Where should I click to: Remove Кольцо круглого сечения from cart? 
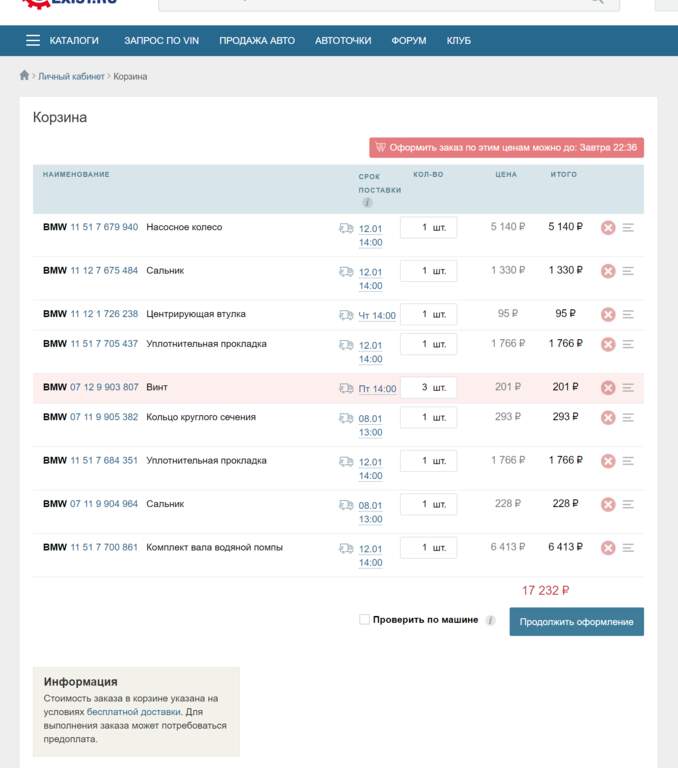[607, 417]
